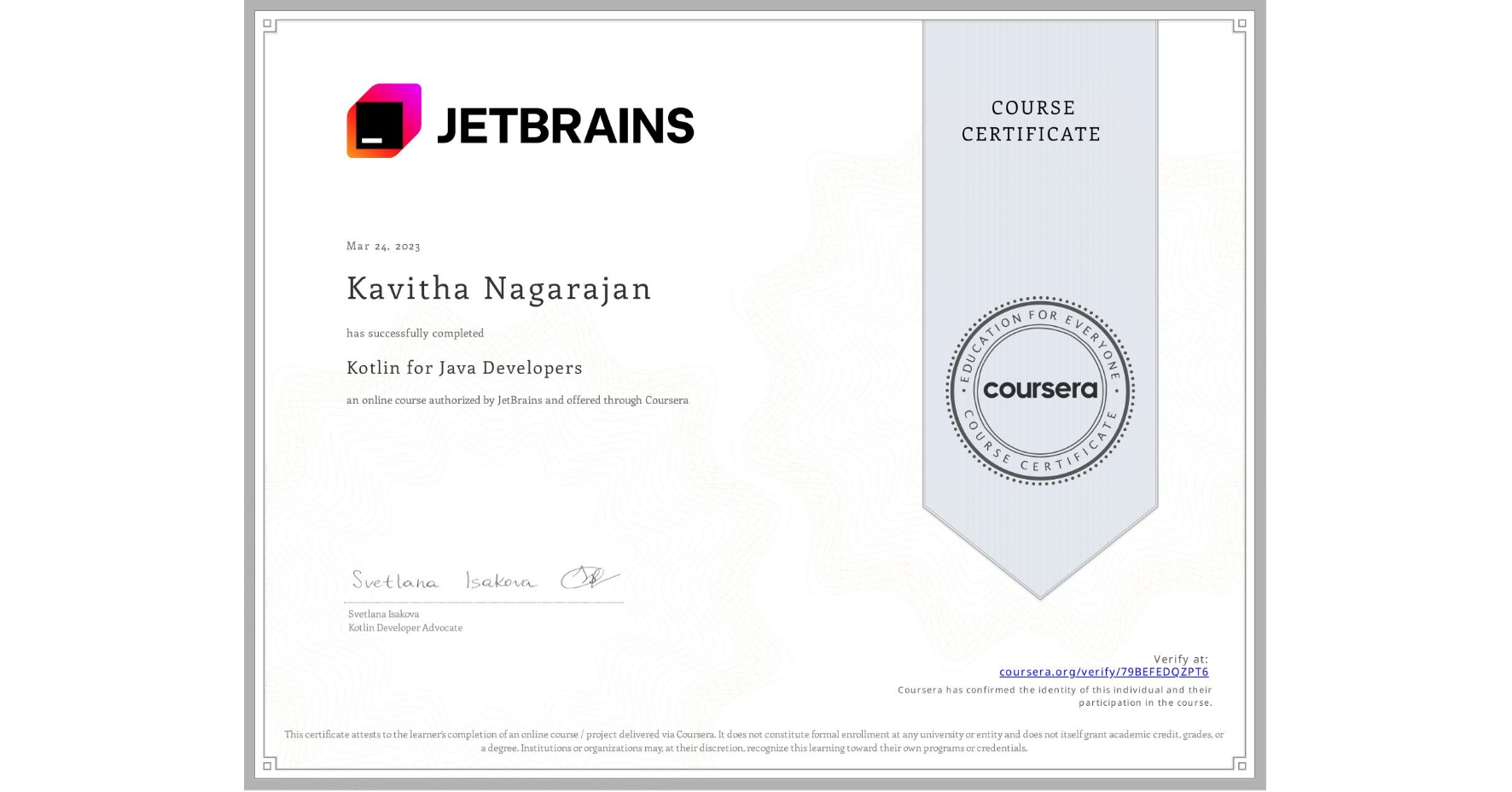
Task: Click the 'Verify at:' label
Action: click(x=1181, y=658)
